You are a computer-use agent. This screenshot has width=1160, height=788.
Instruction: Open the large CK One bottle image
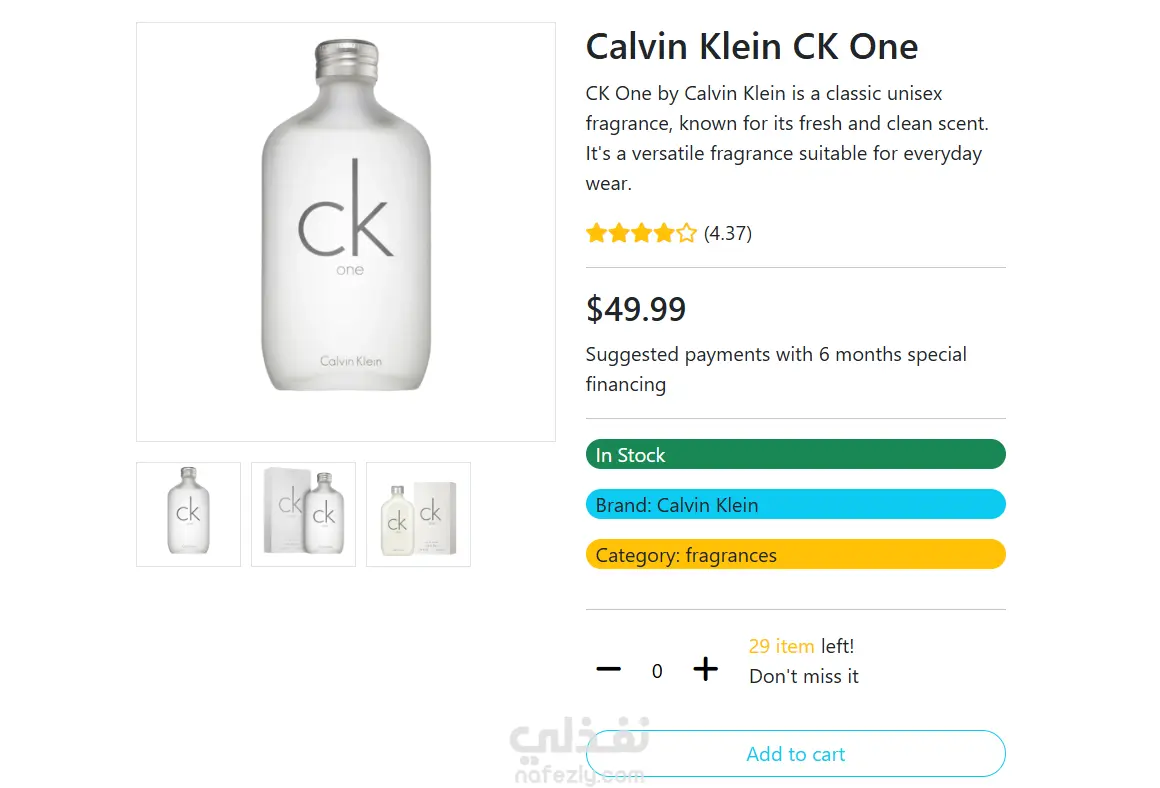tap(346, 232)
